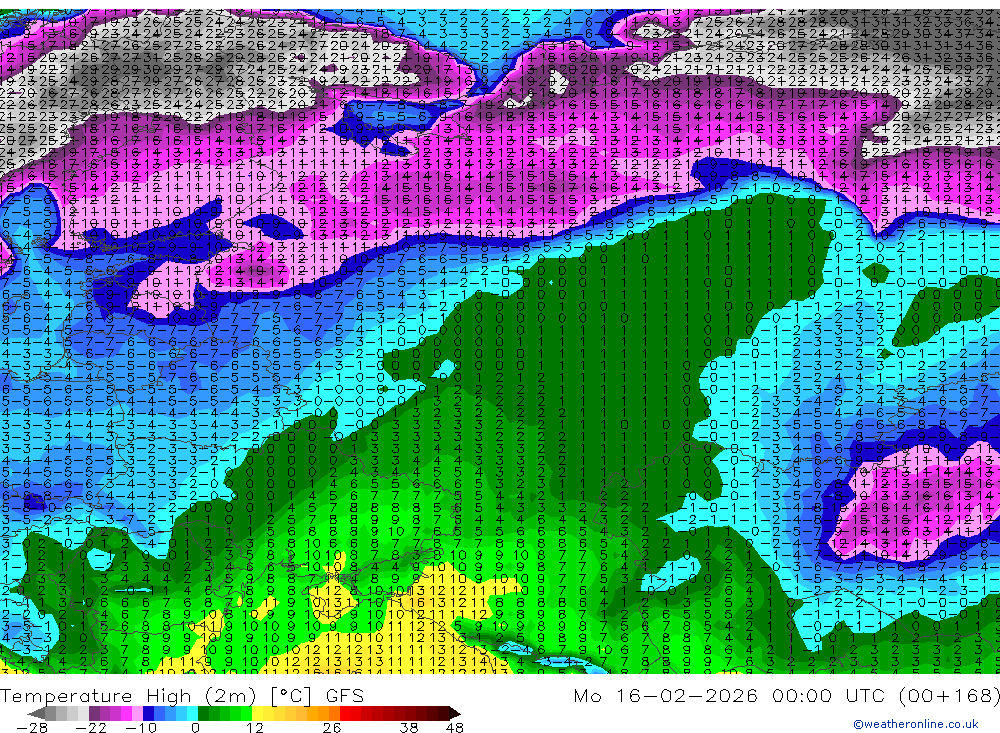This screenshot has height=733, width=1000.
Task: Click the dark brown right arrow of the legend
Action: pyautogui.click(x=455, y=714)
